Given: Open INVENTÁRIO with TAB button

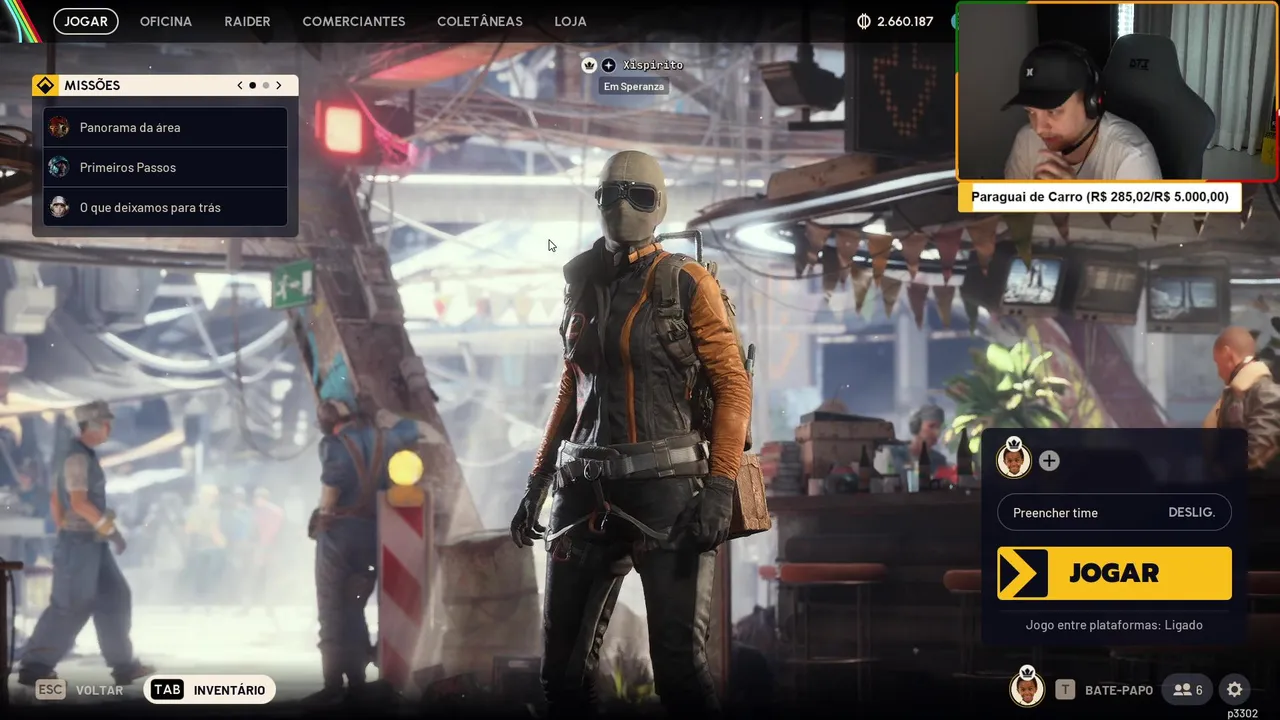Looking at the screenshot, I should (x=210, y=690).
